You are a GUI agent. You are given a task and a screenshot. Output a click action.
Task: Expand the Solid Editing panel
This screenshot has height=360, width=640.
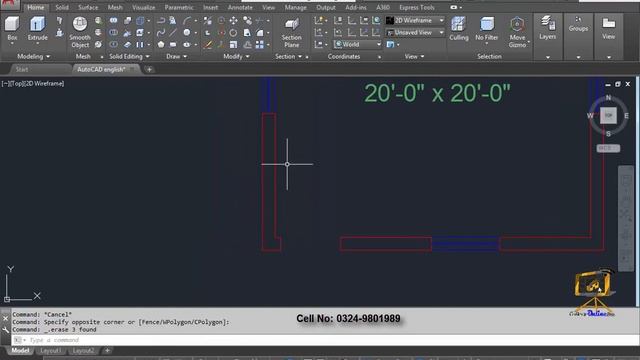129,56
